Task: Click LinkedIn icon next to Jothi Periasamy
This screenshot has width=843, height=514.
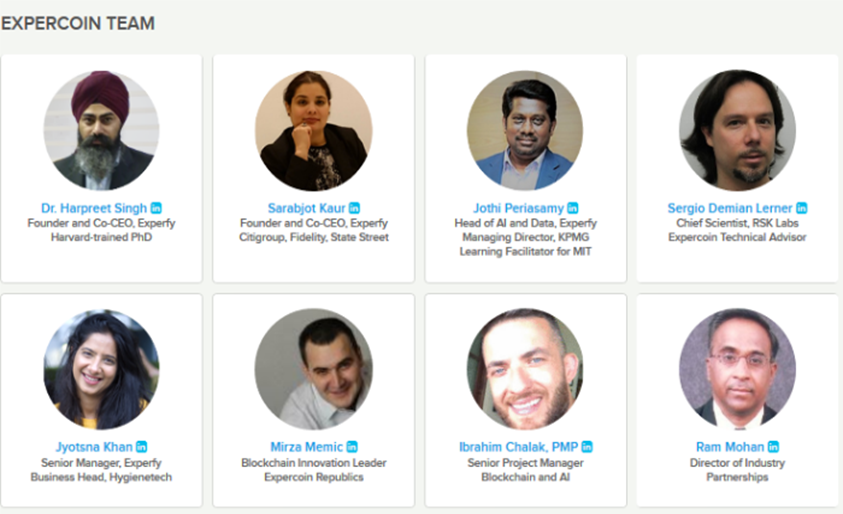Action: point(573,208)
